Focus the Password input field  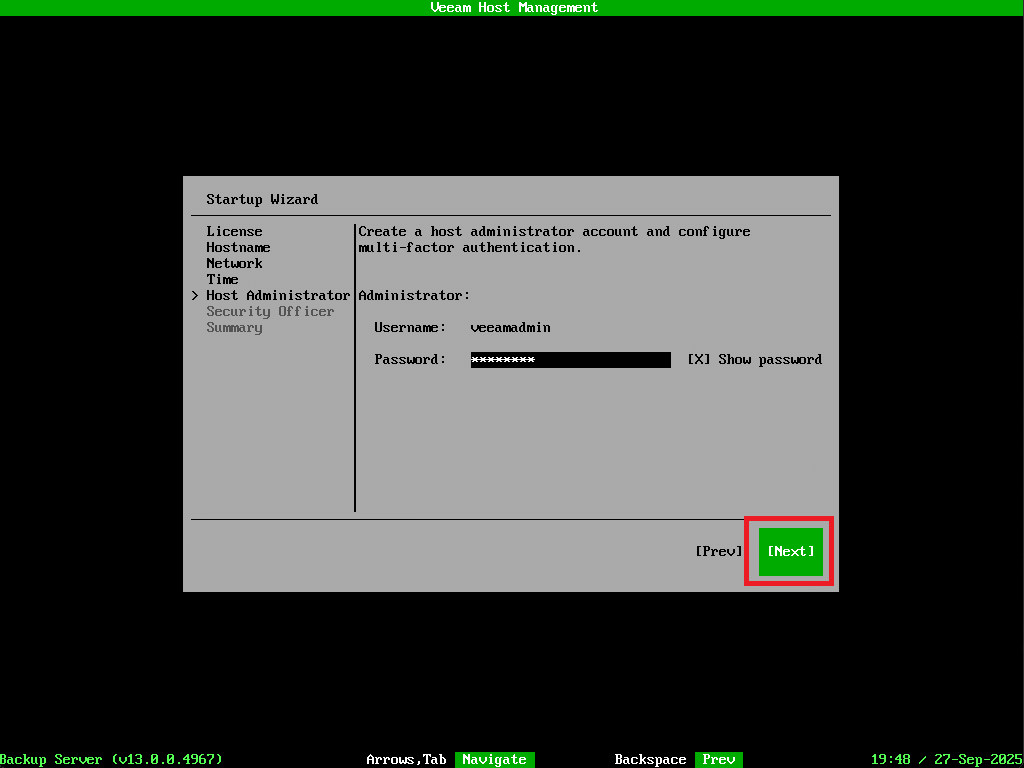(x=570, y=360)
